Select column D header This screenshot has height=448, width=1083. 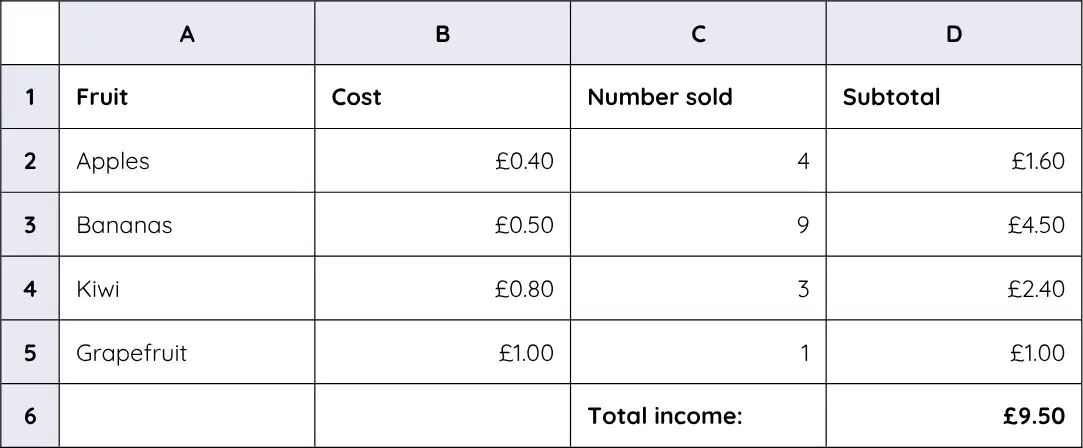tap(954, 33)
